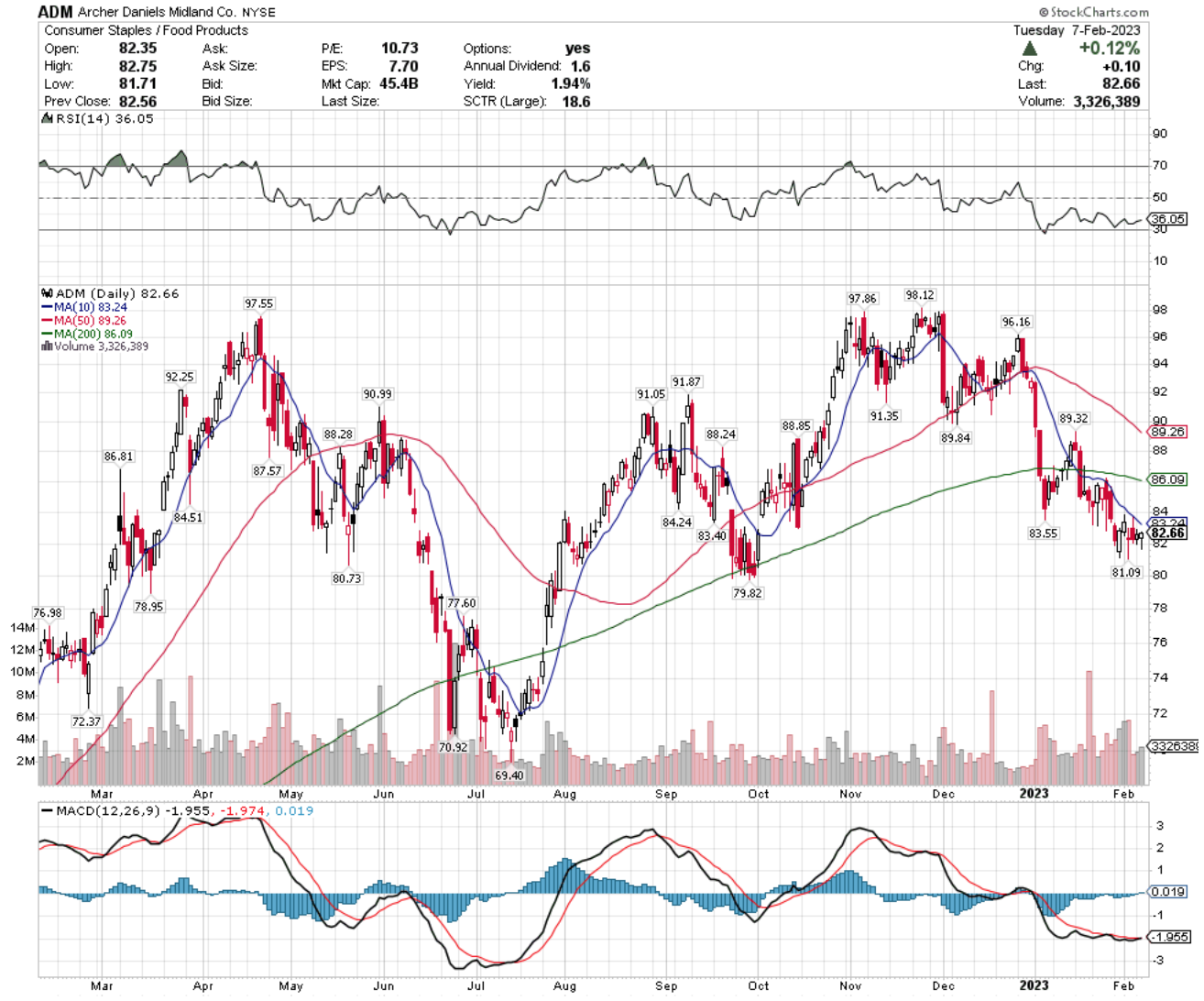Screen dimensions: 1204x1001
Task: Click the Volume 3,326,389 legend entry
Action: (x=95, y=346)
